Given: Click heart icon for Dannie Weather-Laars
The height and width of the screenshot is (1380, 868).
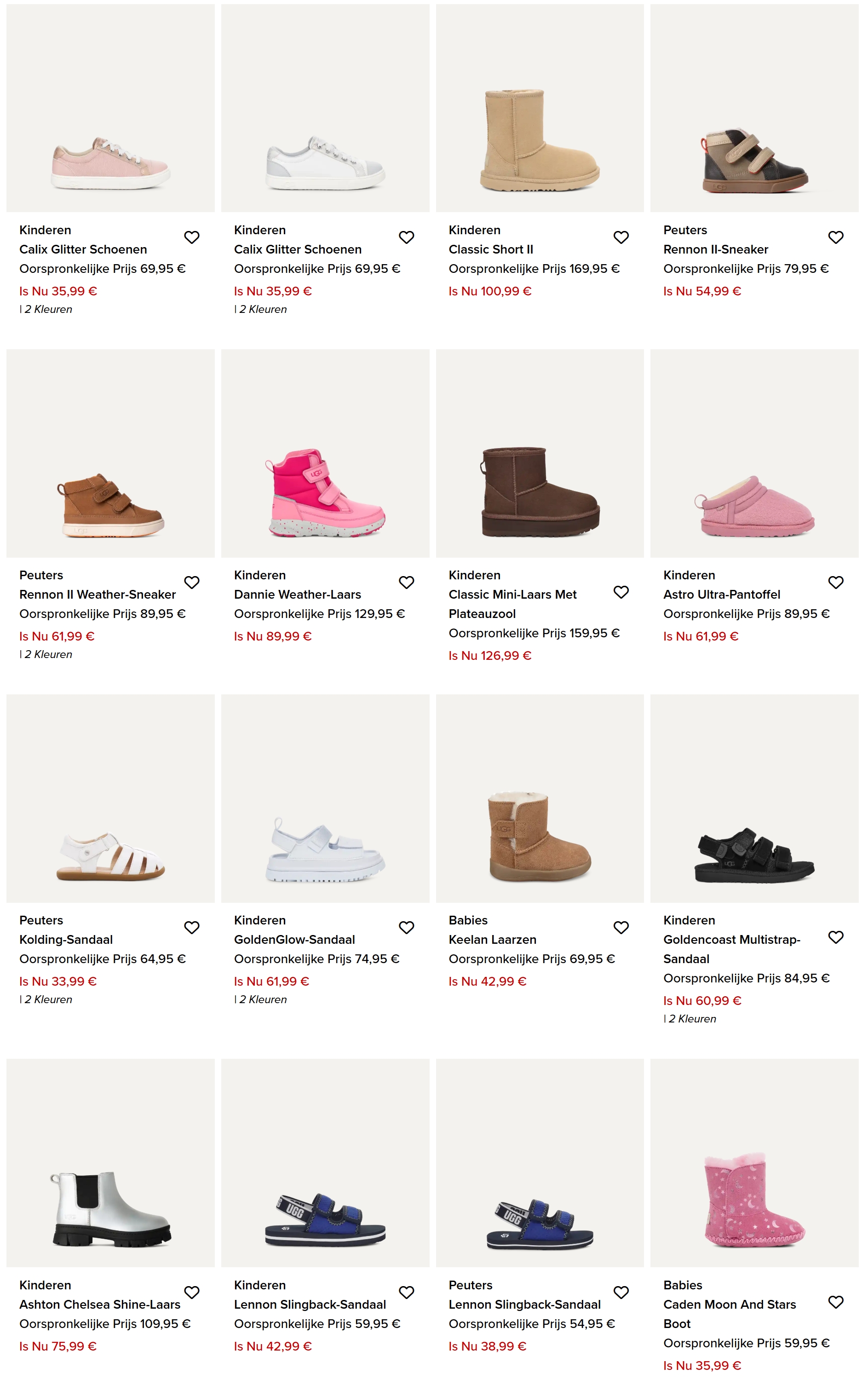Looking at the screenshot, I should point(406,582).
